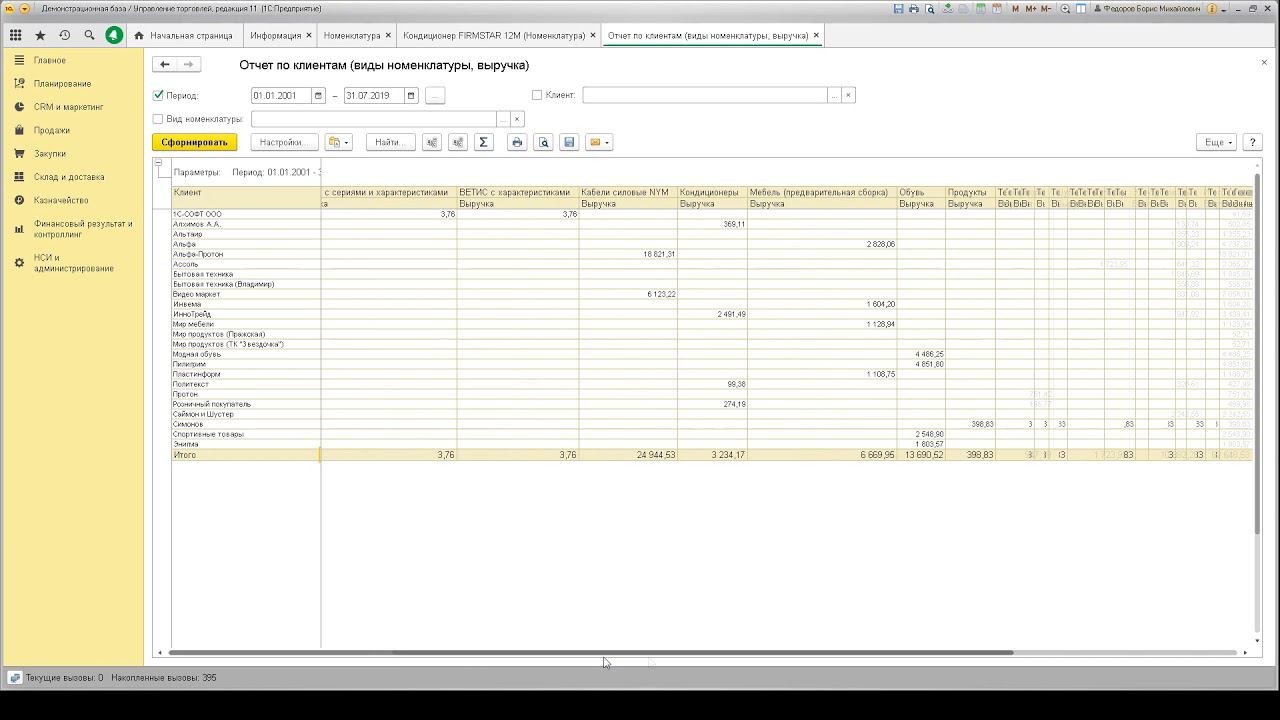
Task: Close the Номенклатура tab
Action: click(388, 35)
